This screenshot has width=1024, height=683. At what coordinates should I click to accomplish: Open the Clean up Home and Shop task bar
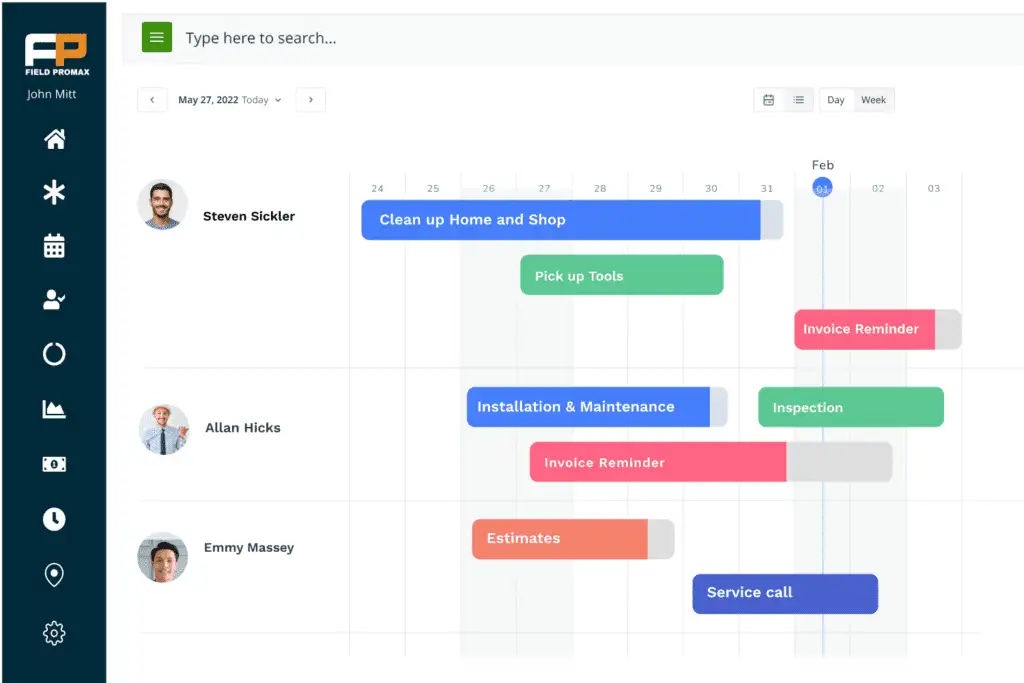click(572, 220)
